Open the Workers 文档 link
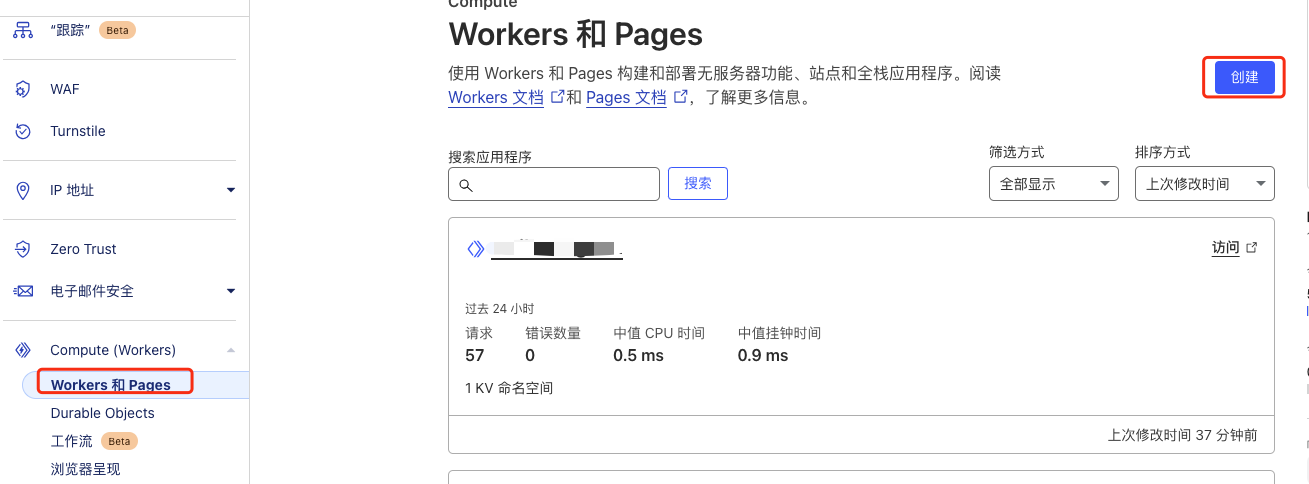The width and height of the screenshot is (1309, 484). [496, 97]
